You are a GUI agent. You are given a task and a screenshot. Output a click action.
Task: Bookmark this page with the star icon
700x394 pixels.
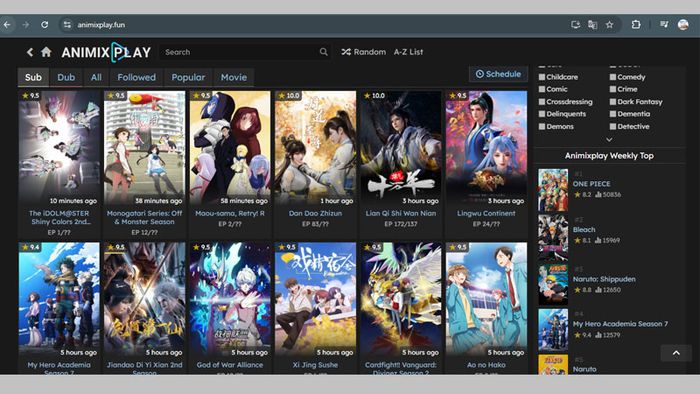[609, 25]
